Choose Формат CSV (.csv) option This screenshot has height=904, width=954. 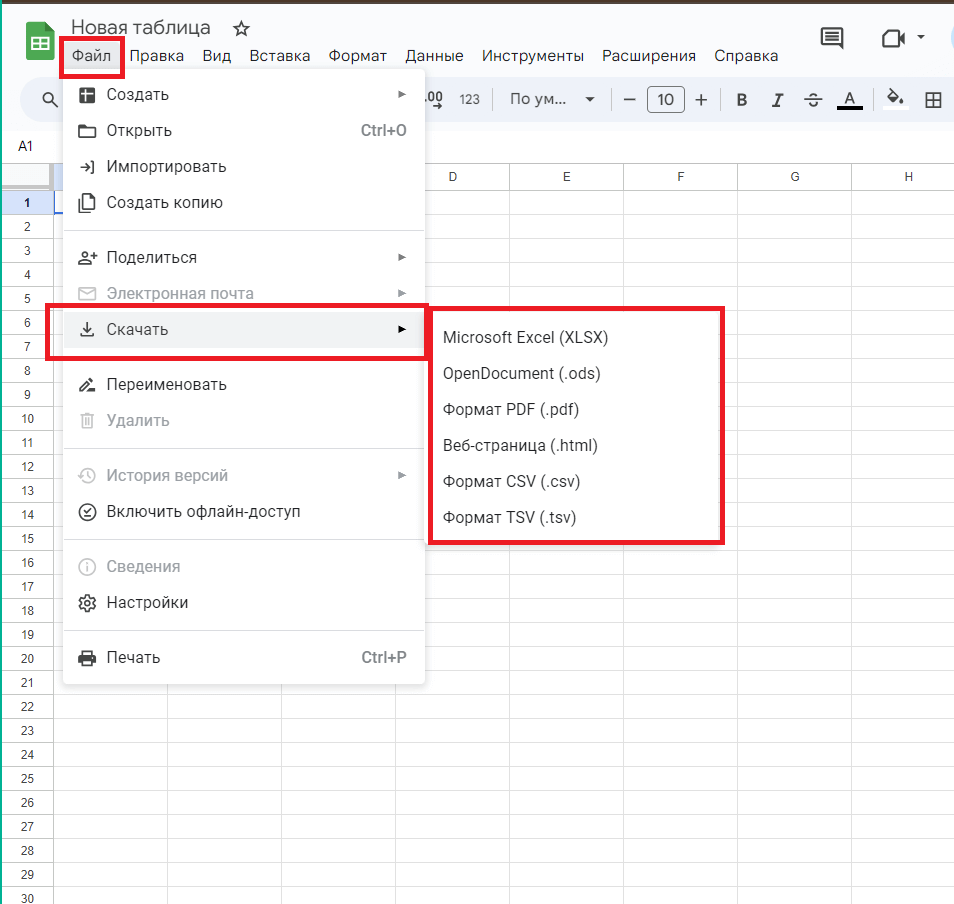click(x=511, y=482)
